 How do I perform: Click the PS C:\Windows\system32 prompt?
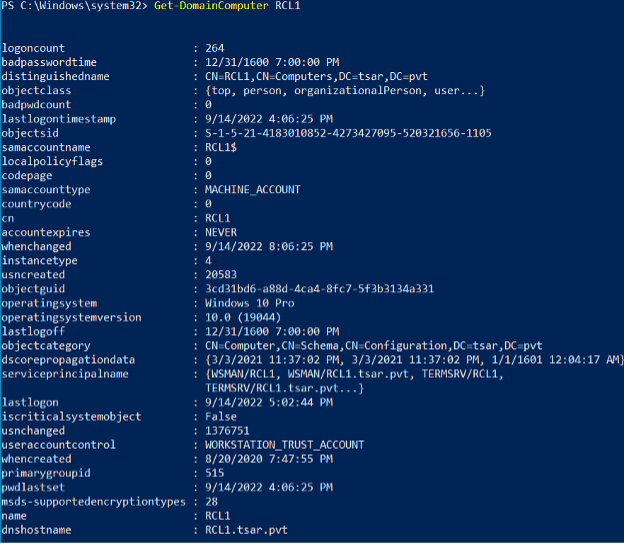(74, 6)
